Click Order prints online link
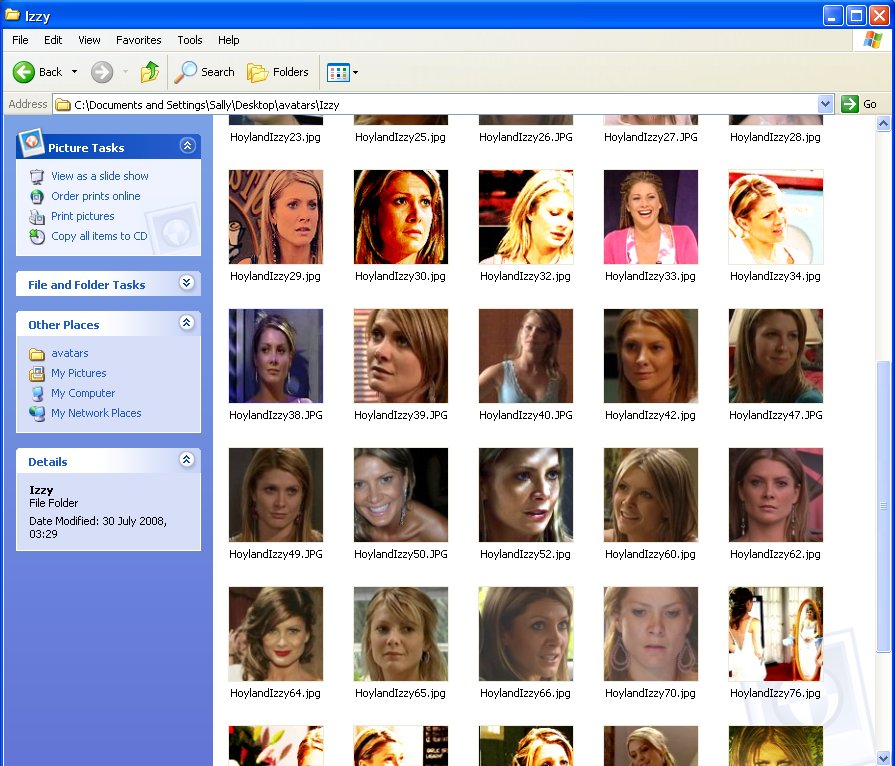The width and height of the screenshot is (895, 766). [96, 196]
